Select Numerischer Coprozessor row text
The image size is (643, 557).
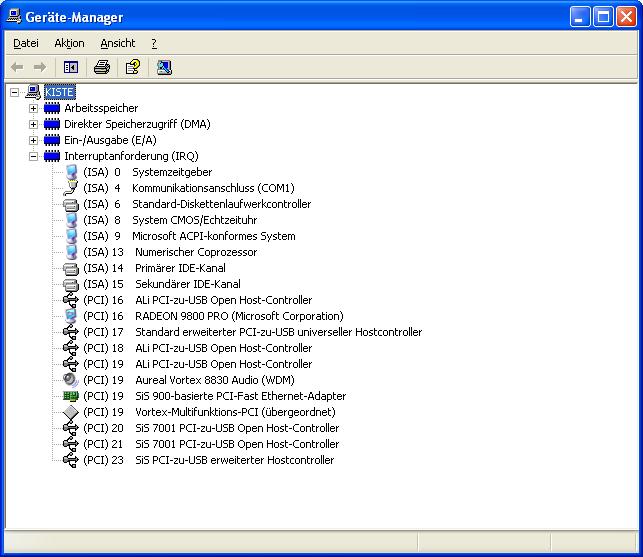coord(196,252)
